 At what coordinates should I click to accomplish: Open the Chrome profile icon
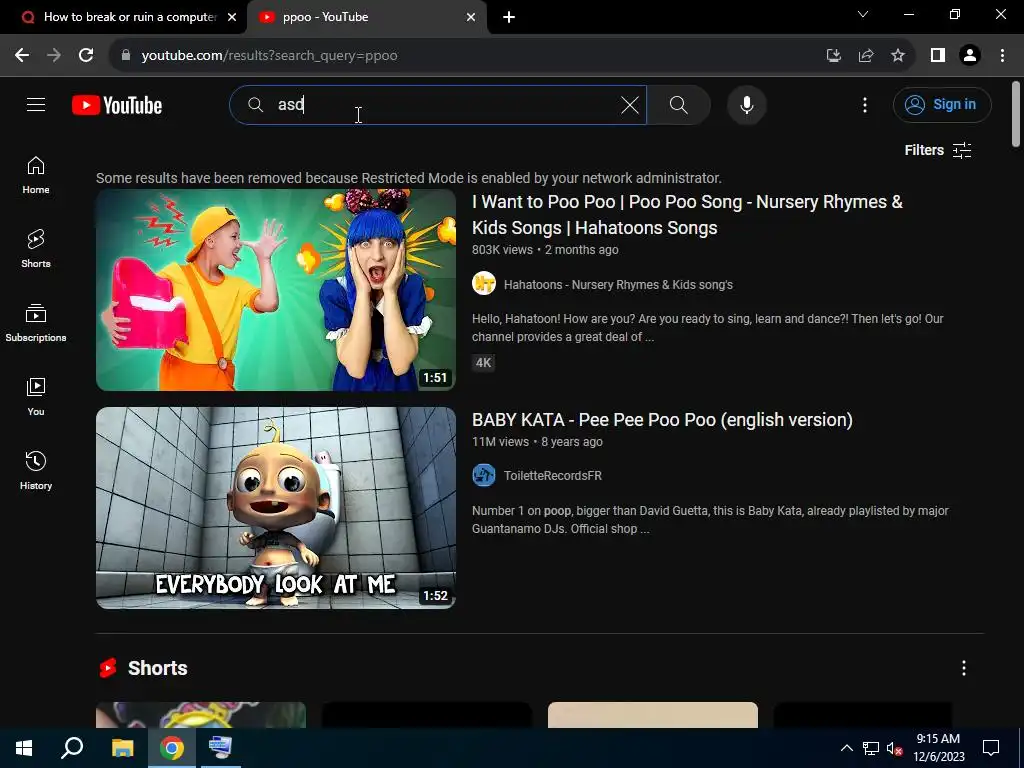[x=970, y=56]
